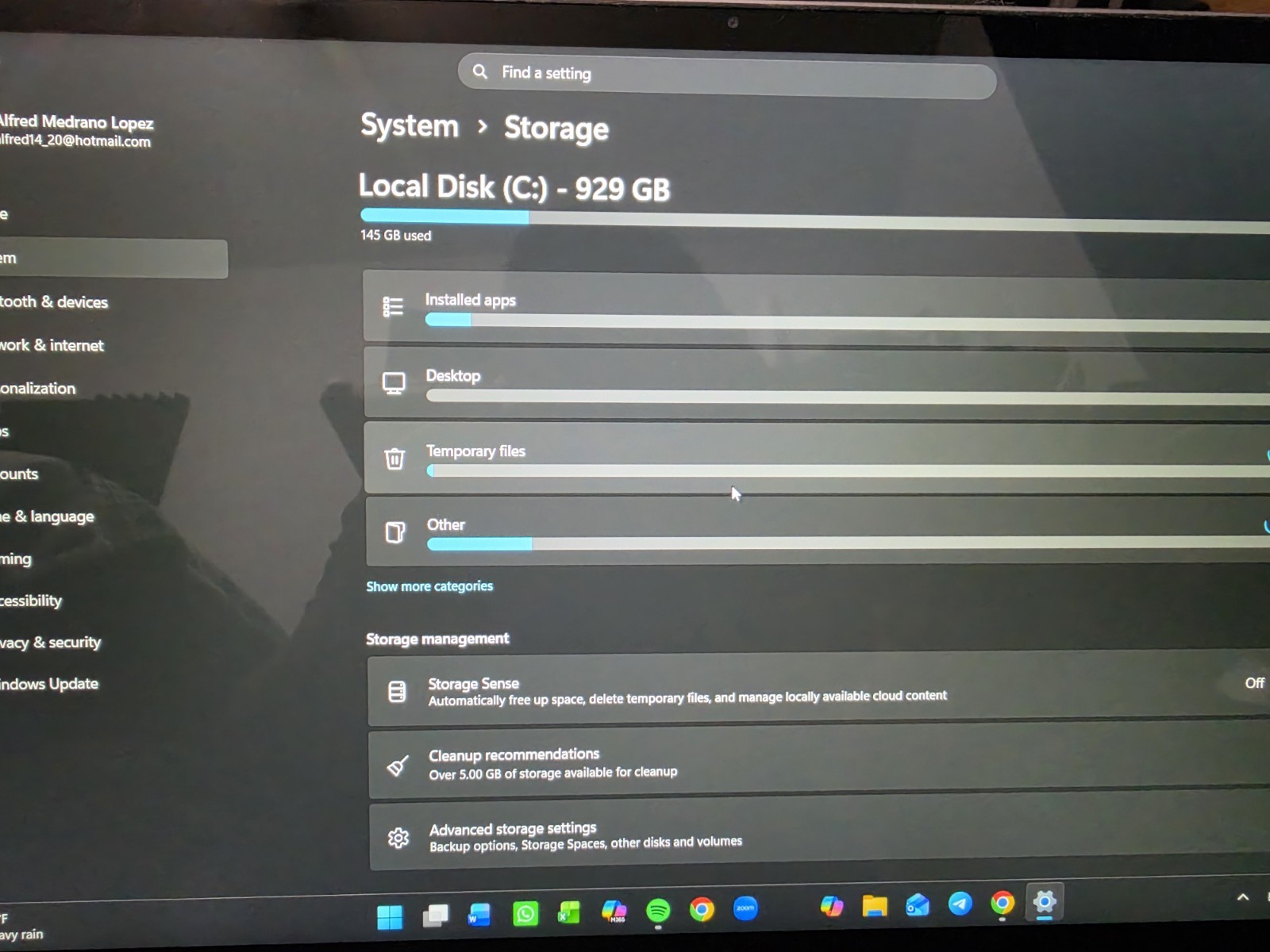Open Outlook from the taskbar
The image size is (1270, 952).
918,904
